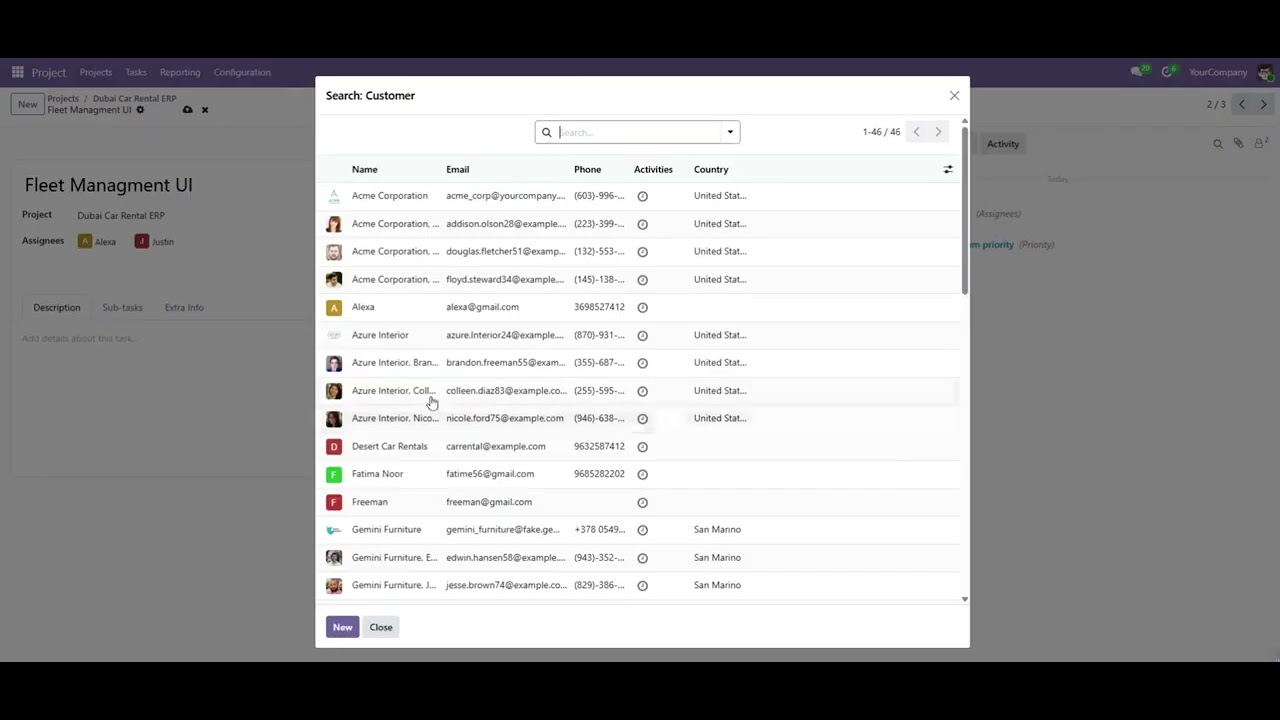Click the dialog vertical scrollbar
This screenshot has height=720, width=1280.
(x=964, y=210)
